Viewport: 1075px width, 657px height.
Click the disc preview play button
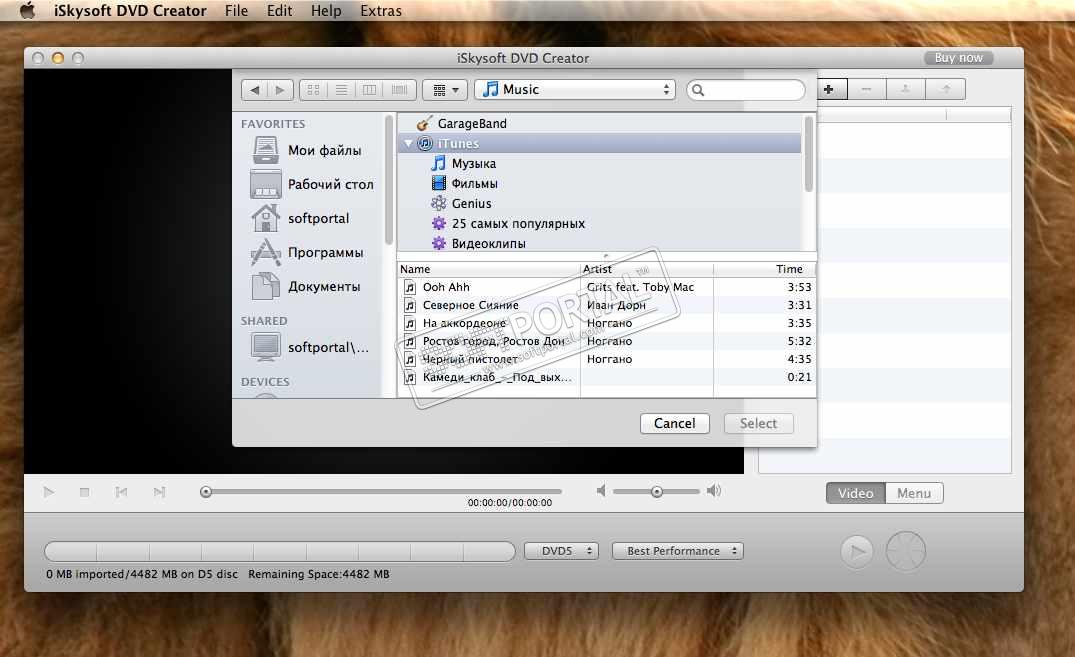(x=857, y=551)
